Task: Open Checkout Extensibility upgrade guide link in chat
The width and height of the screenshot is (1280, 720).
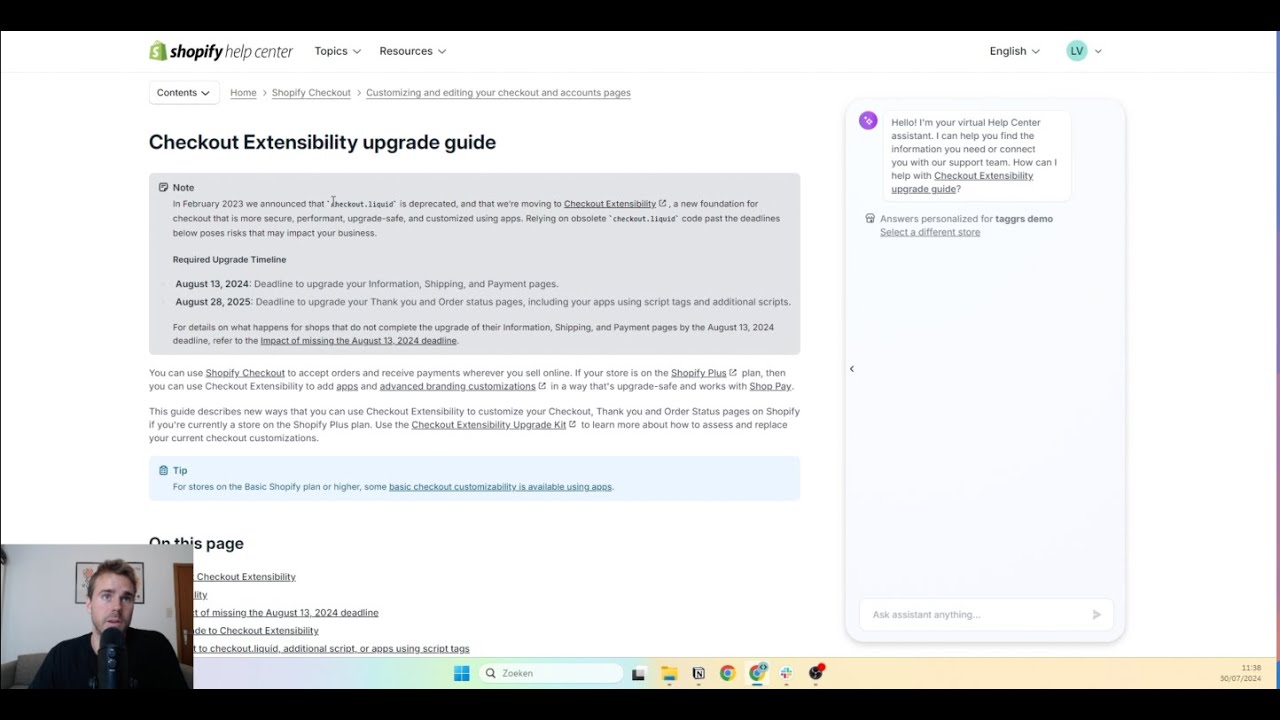Action: pos(962,182)
